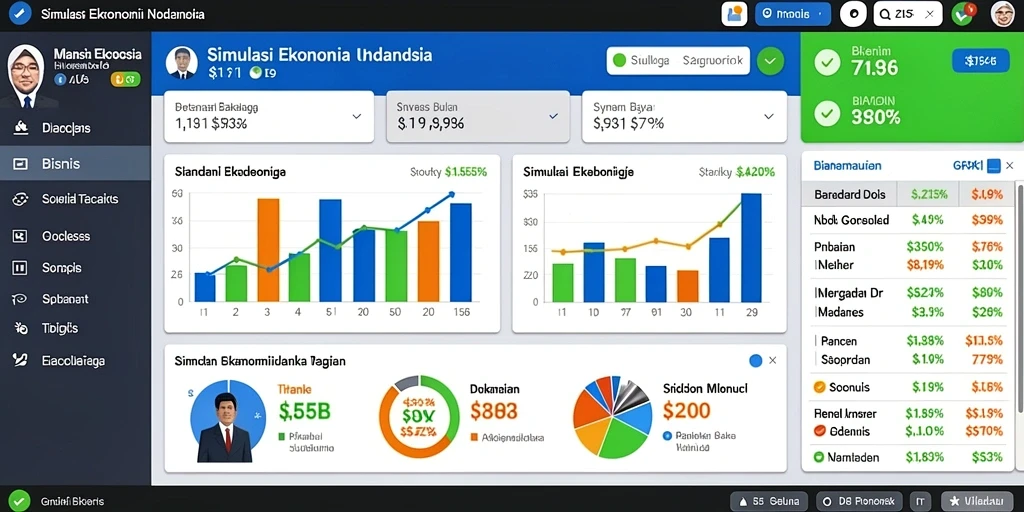Open the user profile avatar in top bar
This screenshot has height=512, width=1024.
(1002, 14)
